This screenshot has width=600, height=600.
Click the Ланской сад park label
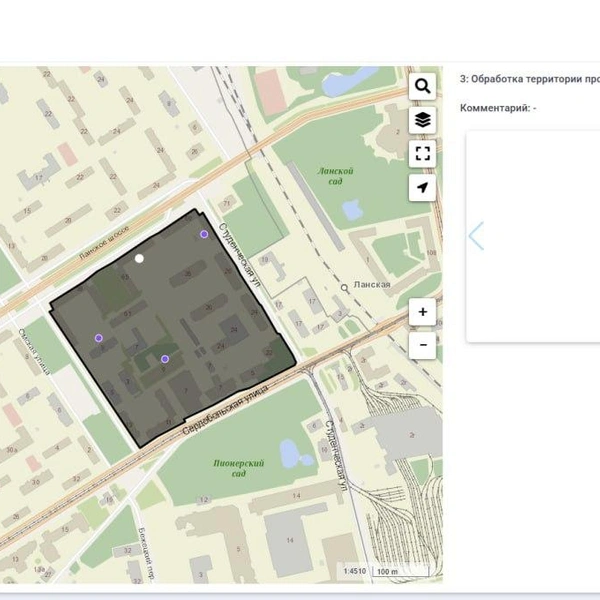pos(335,176)
